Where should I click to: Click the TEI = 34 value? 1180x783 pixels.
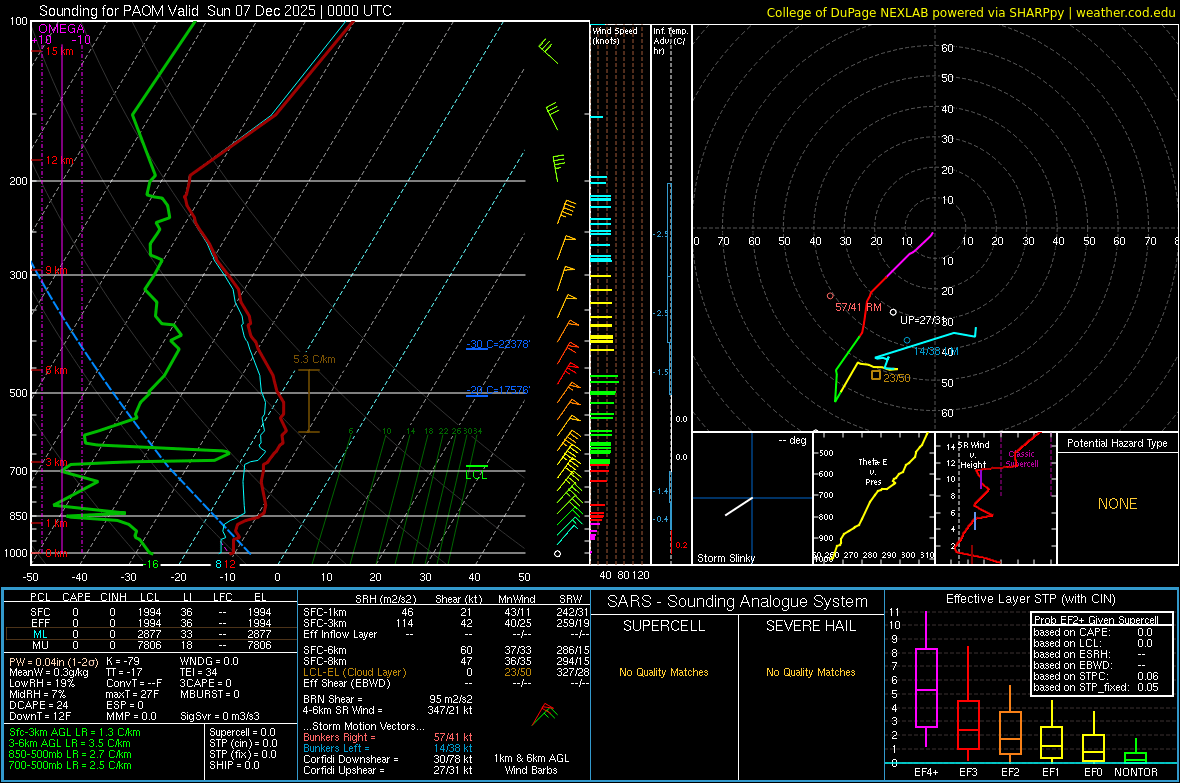point(198,672)
